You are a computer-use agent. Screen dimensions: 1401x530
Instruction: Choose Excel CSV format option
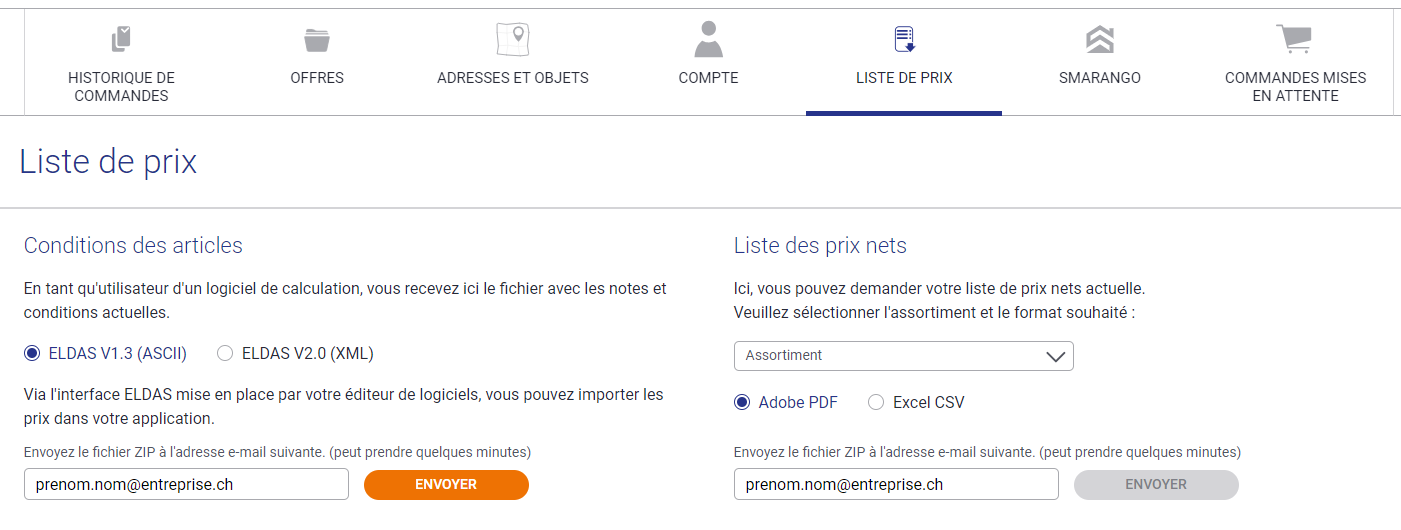click(876, 403)
